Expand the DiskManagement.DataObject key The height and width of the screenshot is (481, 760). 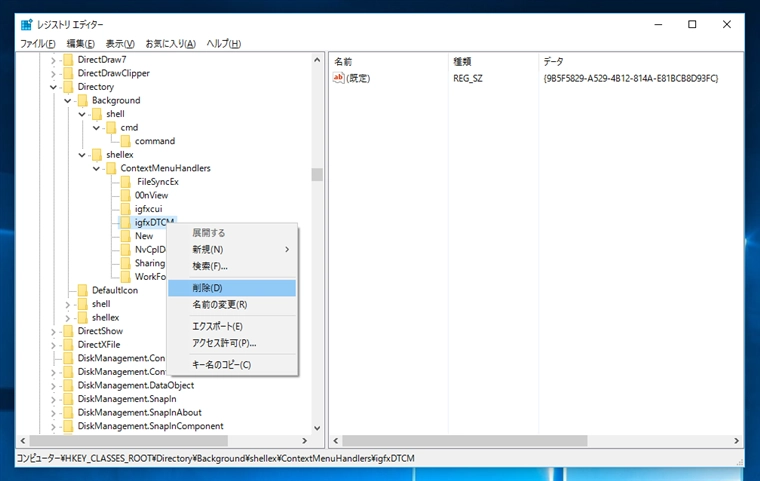tap(53, 386)
